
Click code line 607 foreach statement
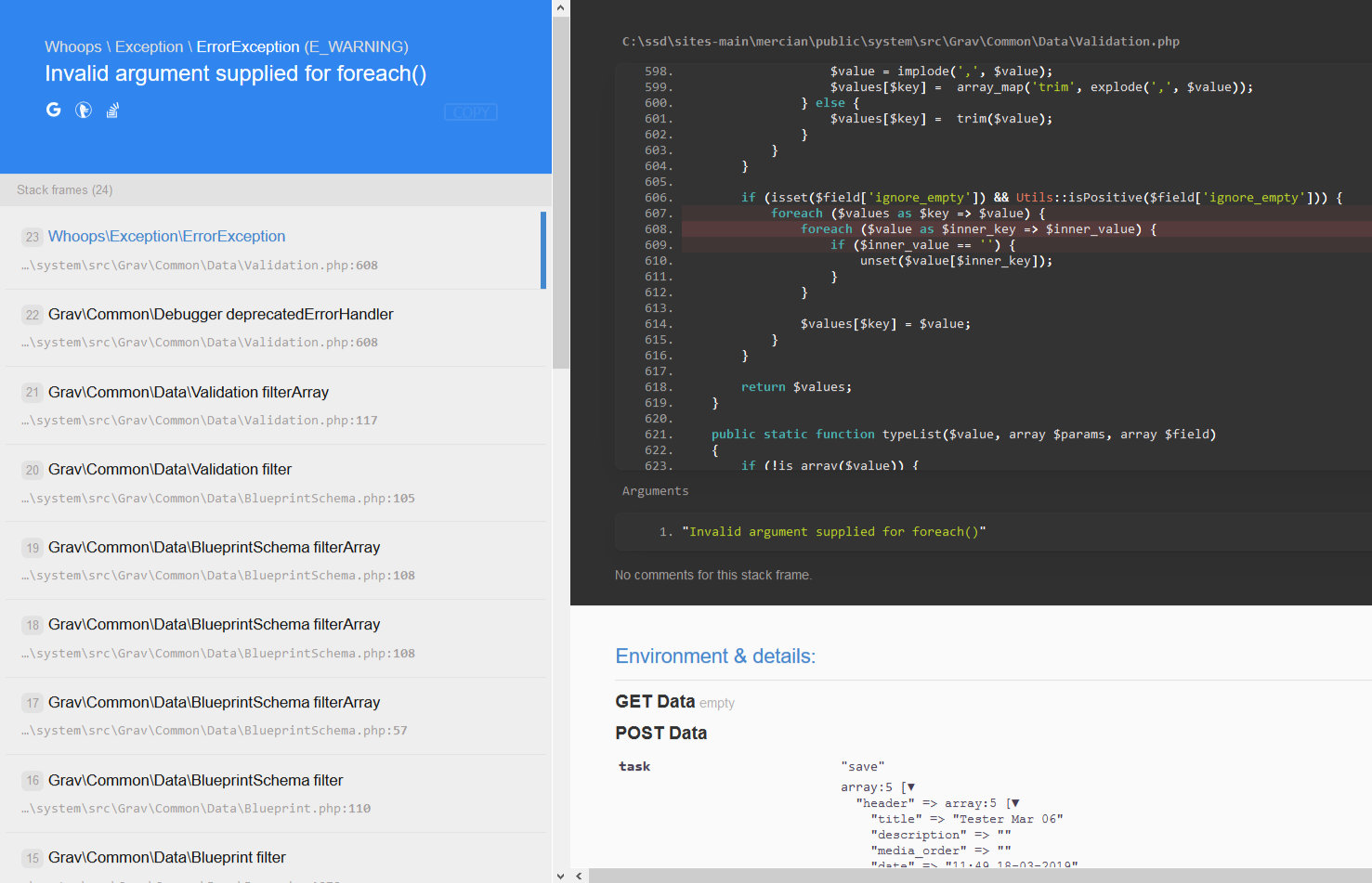point(1026,214)
